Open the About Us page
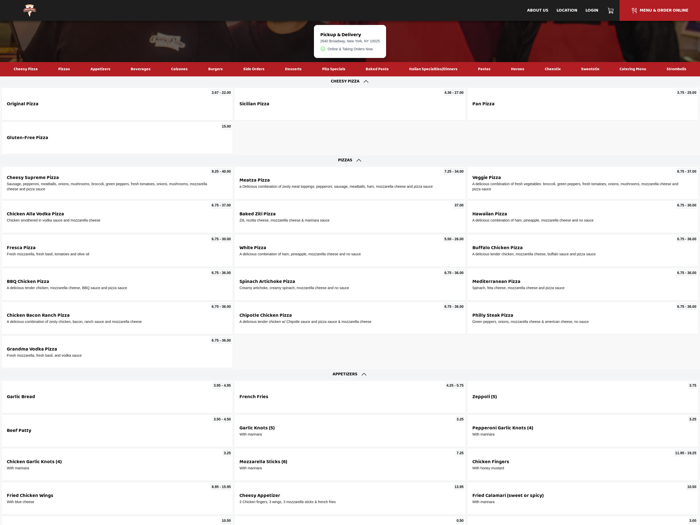The image size is (700, 525). (537, 10)
